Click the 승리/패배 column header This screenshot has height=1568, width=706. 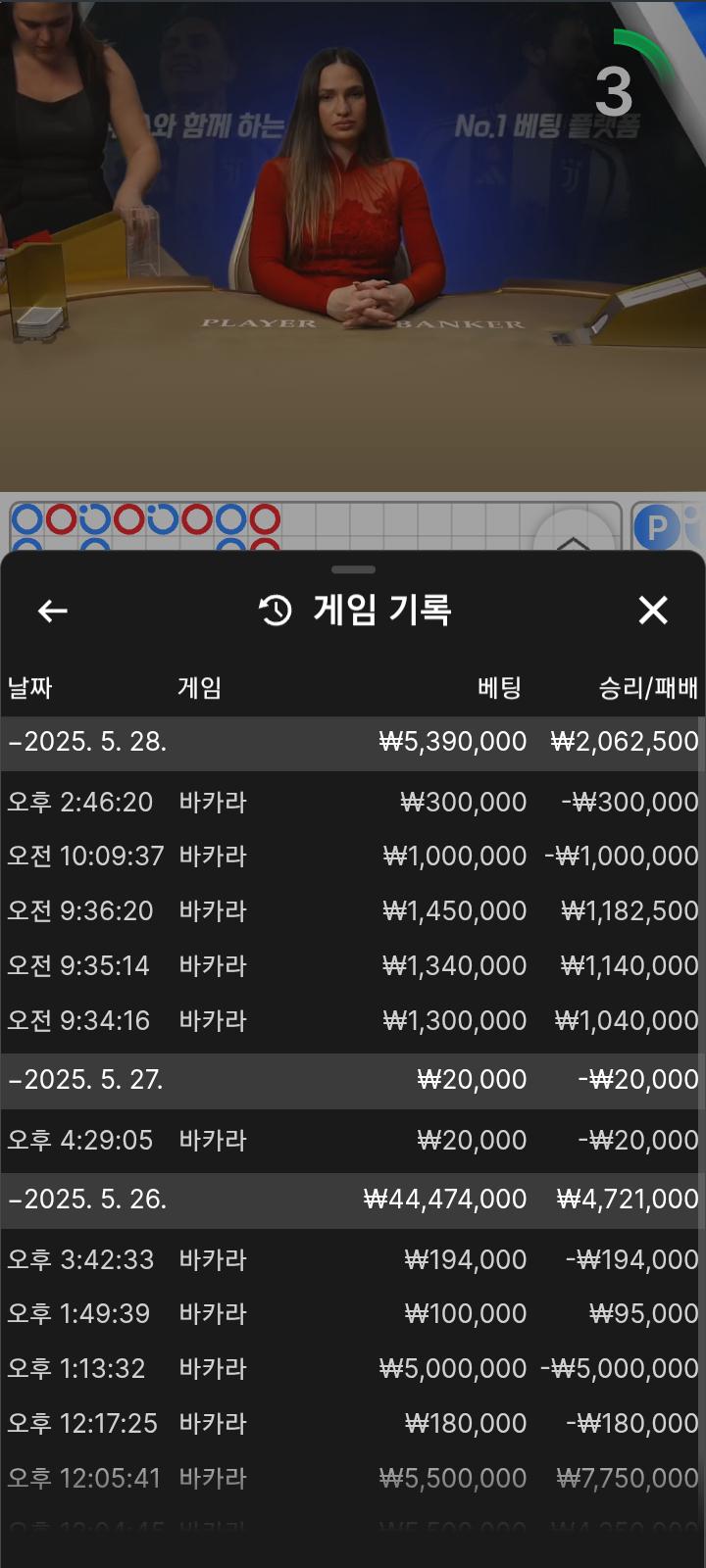click(648, 688)
